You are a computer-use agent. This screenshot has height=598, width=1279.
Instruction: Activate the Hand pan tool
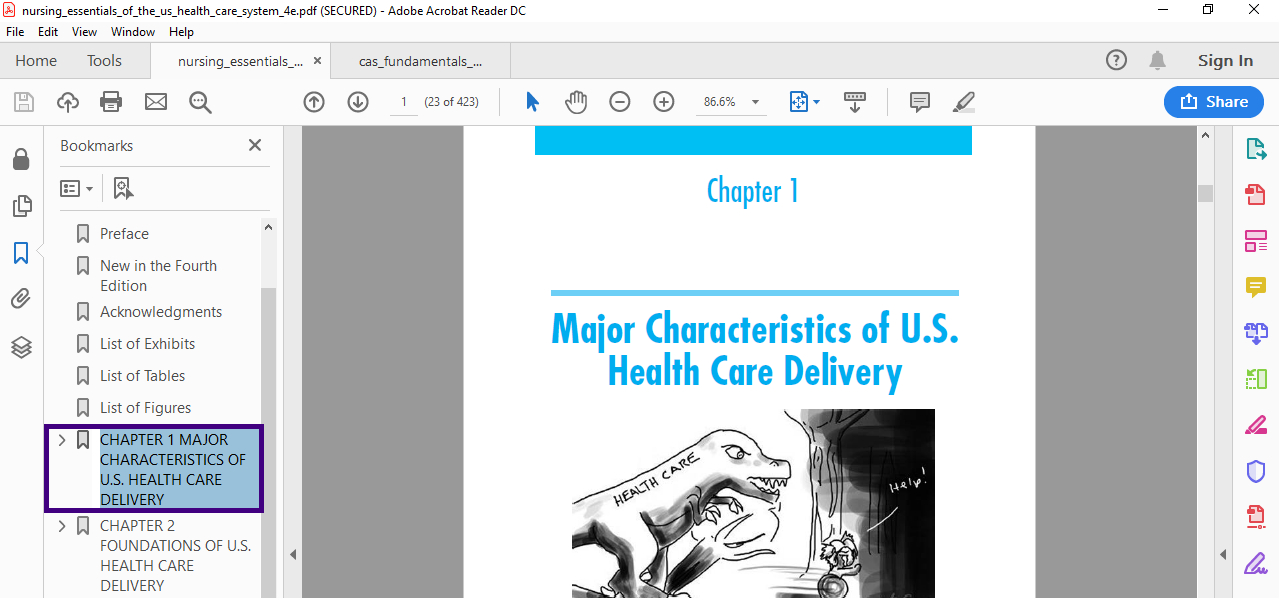pyautogui.click(x=576, y=102)
